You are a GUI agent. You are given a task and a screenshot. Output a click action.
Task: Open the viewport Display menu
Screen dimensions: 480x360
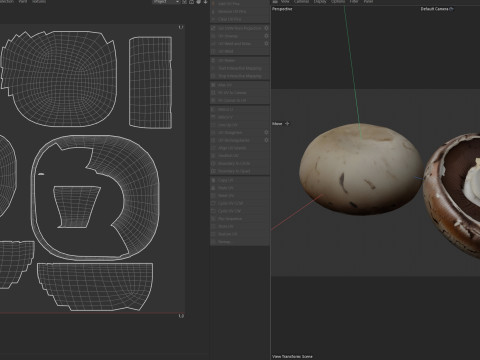click(320, 2)
